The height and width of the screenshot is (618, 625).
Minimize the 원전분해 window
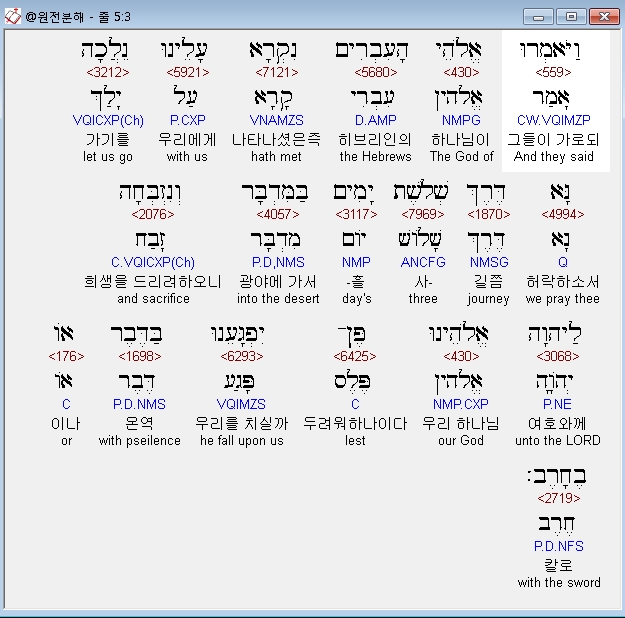coord(538,17)
